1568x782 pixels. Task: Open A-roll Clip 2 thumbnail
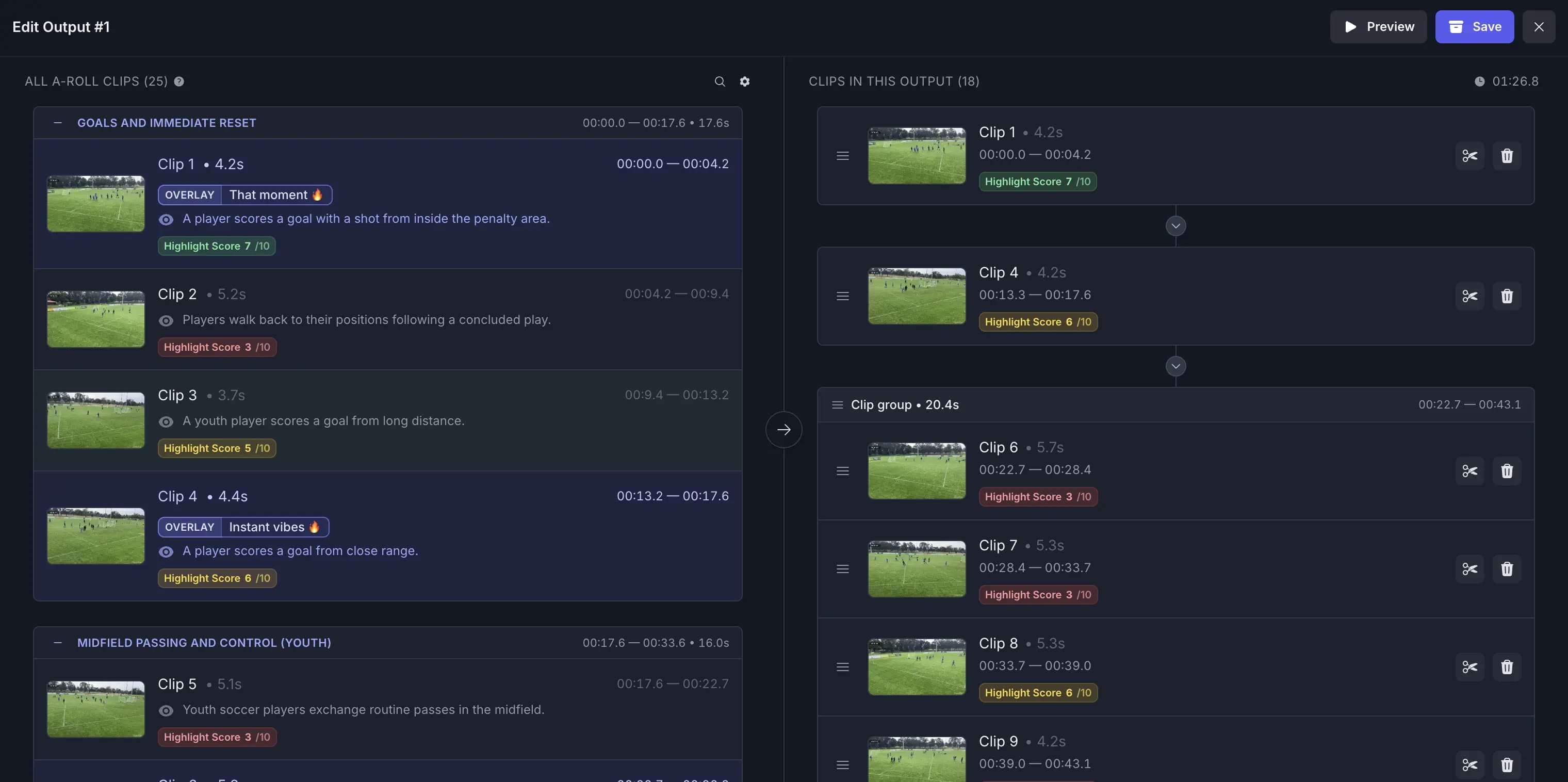95,319
